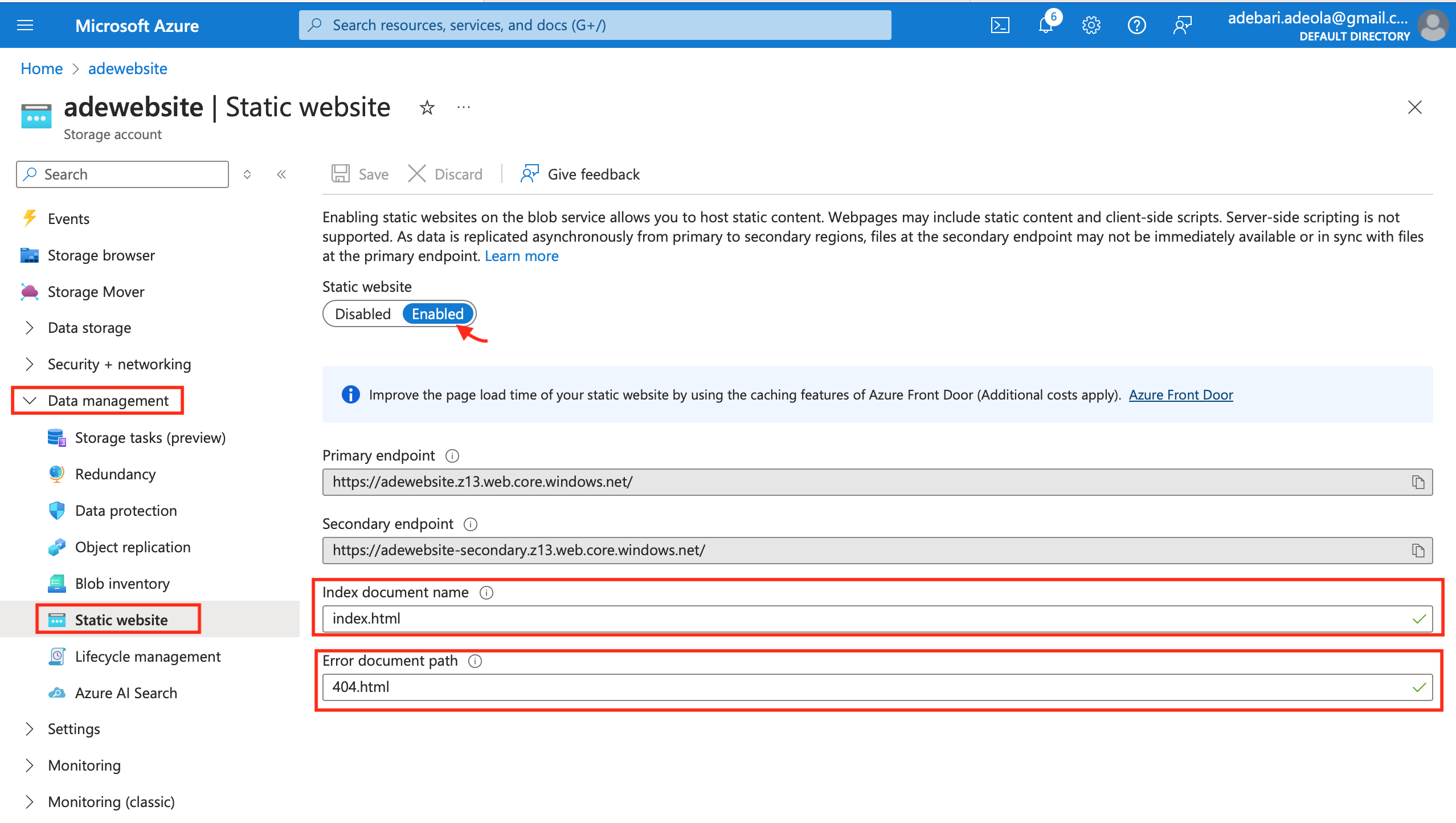
Task: Open portal settings gear icon
Action: pyautogui.click(x=1091, y=25)
